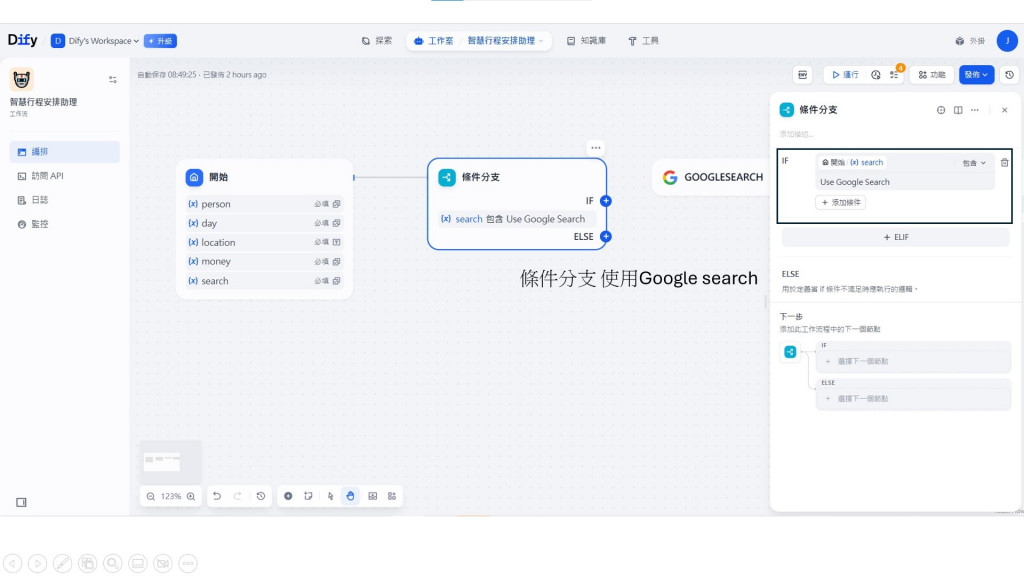Screen dimensions: 1024x576
Task: Open 外掛 plugins in the top bar
Action: (x=970, y=40)
